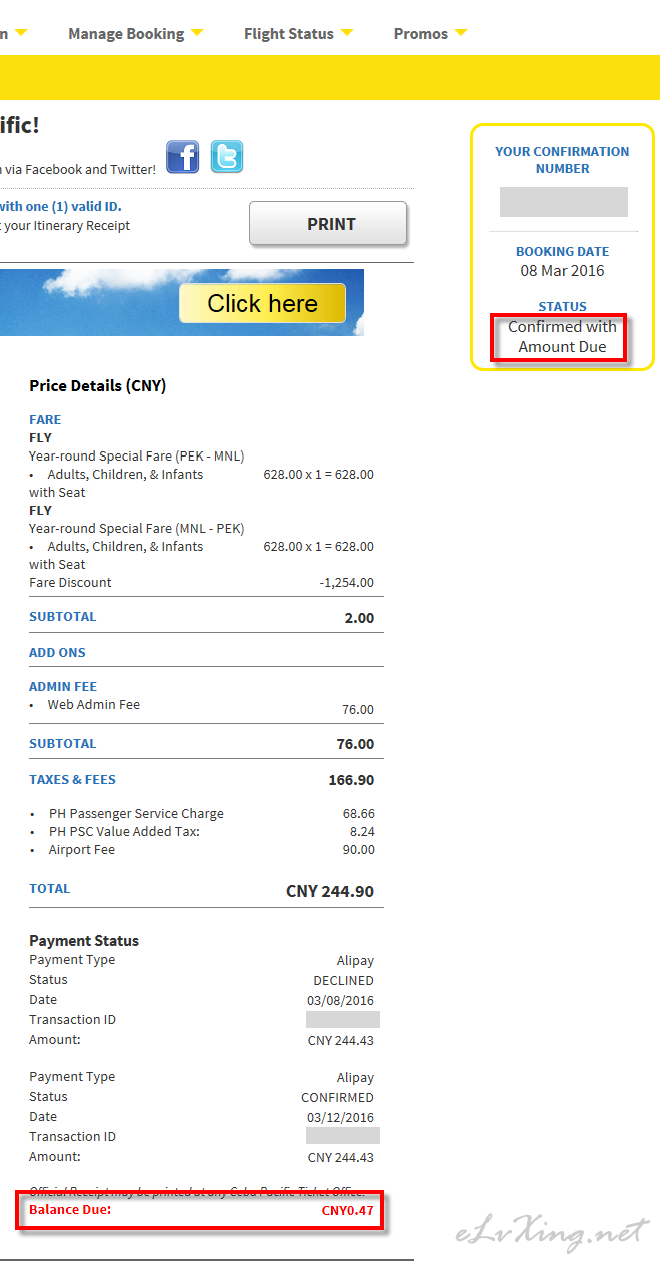Viewport: 660px width, 1266px height.
Task: Click the TOTAL CNY 244.90 amount
Action: 330,891
